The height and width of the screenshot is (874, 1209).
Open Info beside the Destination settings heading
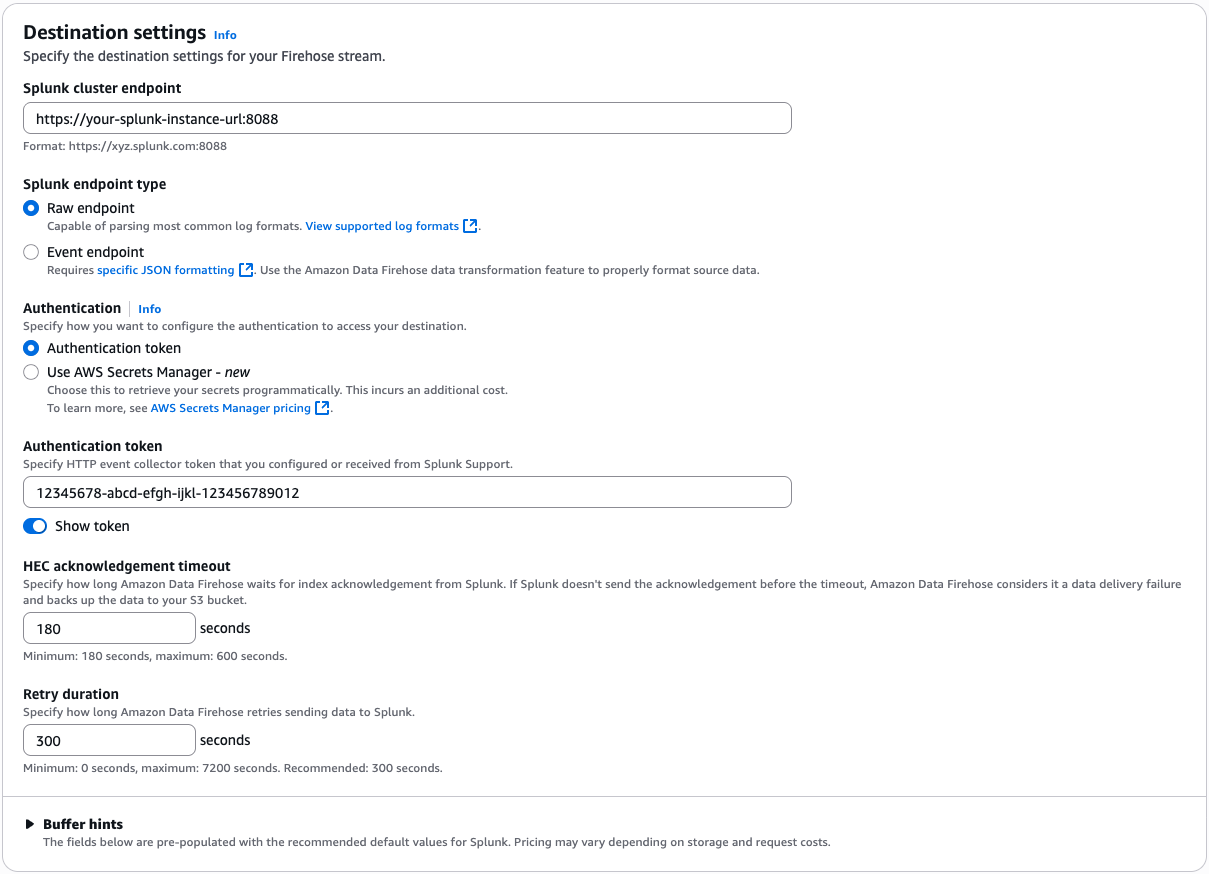point(224,34)
